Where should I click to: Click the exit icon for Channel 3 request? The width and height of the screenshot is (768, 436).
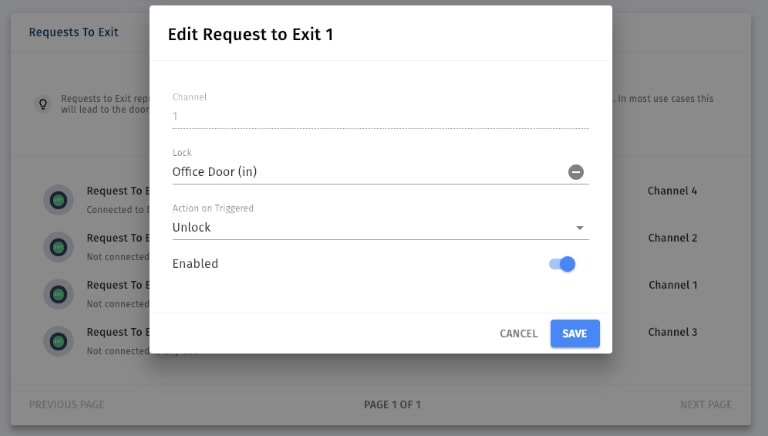(58, 341)
